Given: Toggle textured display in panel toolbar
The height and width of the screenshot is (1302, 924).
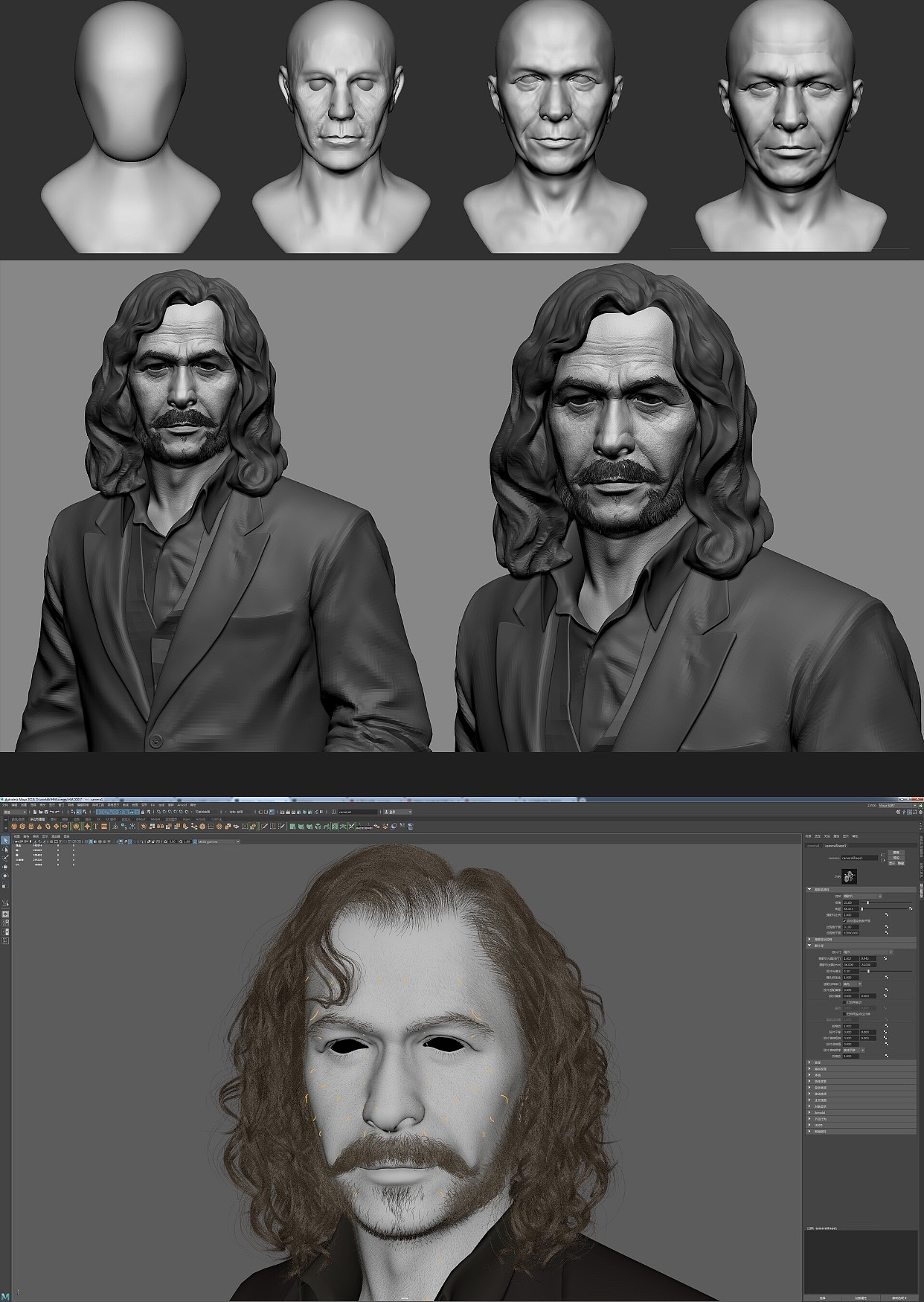Looking at the screenshot, I should 104,841.
